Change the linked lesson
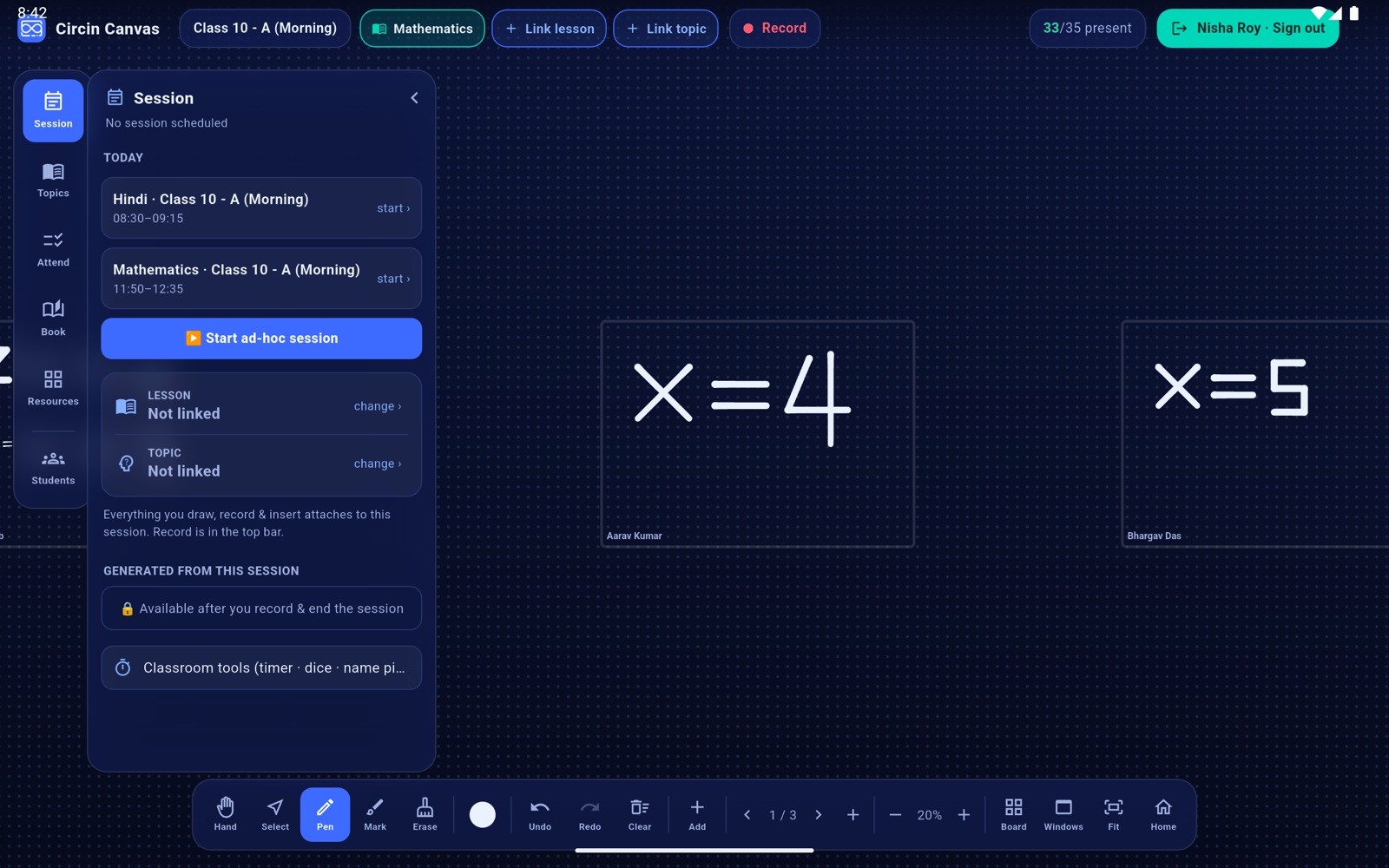The image size is (1389, 868). [x=378, y=406]
